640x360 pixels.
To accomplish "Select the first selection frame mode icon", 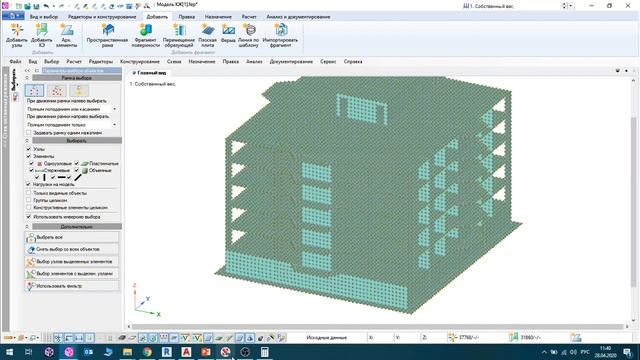I will (34, 90).
